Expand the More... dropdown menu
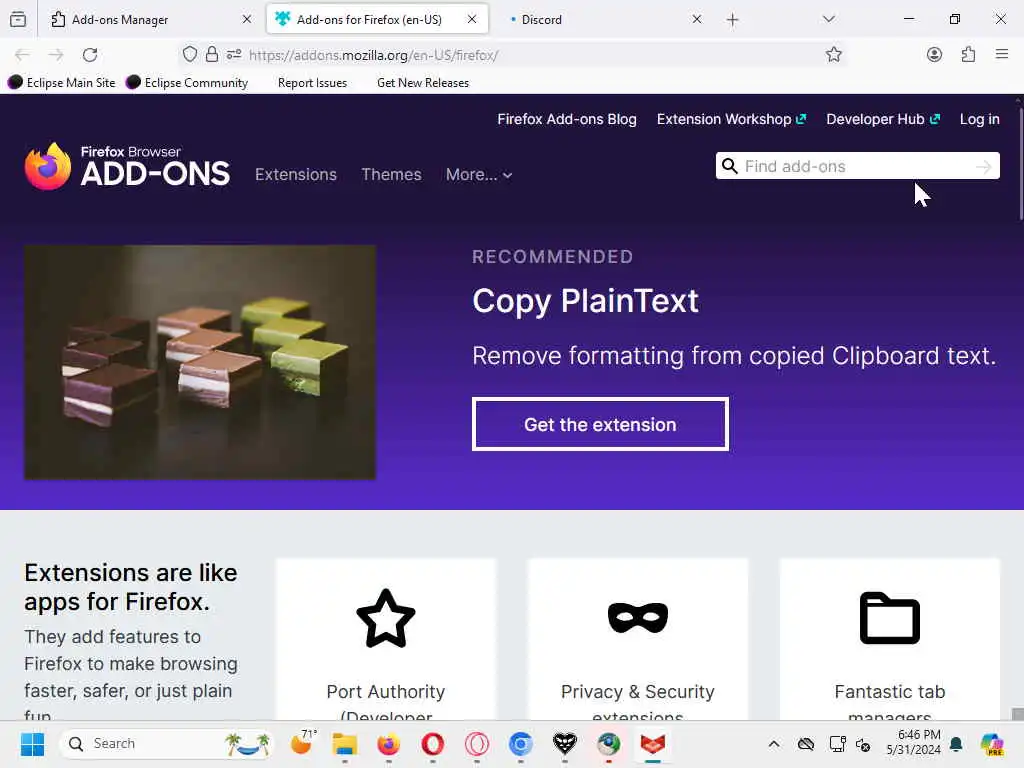Viewport: 1024px width, 768px height. click(479, 174)
